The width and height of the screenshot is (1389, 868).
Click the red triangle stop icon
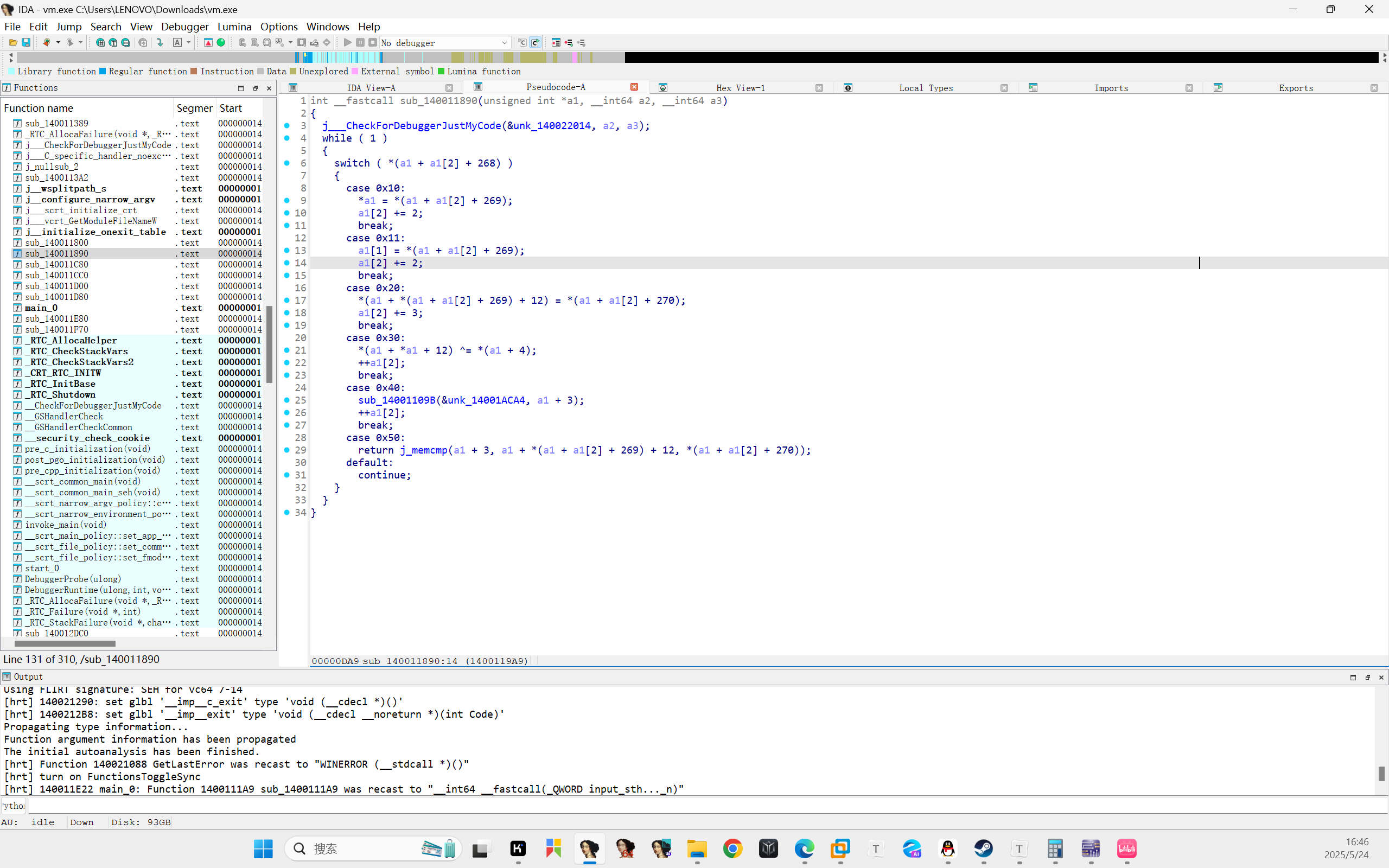click(208, 42)
